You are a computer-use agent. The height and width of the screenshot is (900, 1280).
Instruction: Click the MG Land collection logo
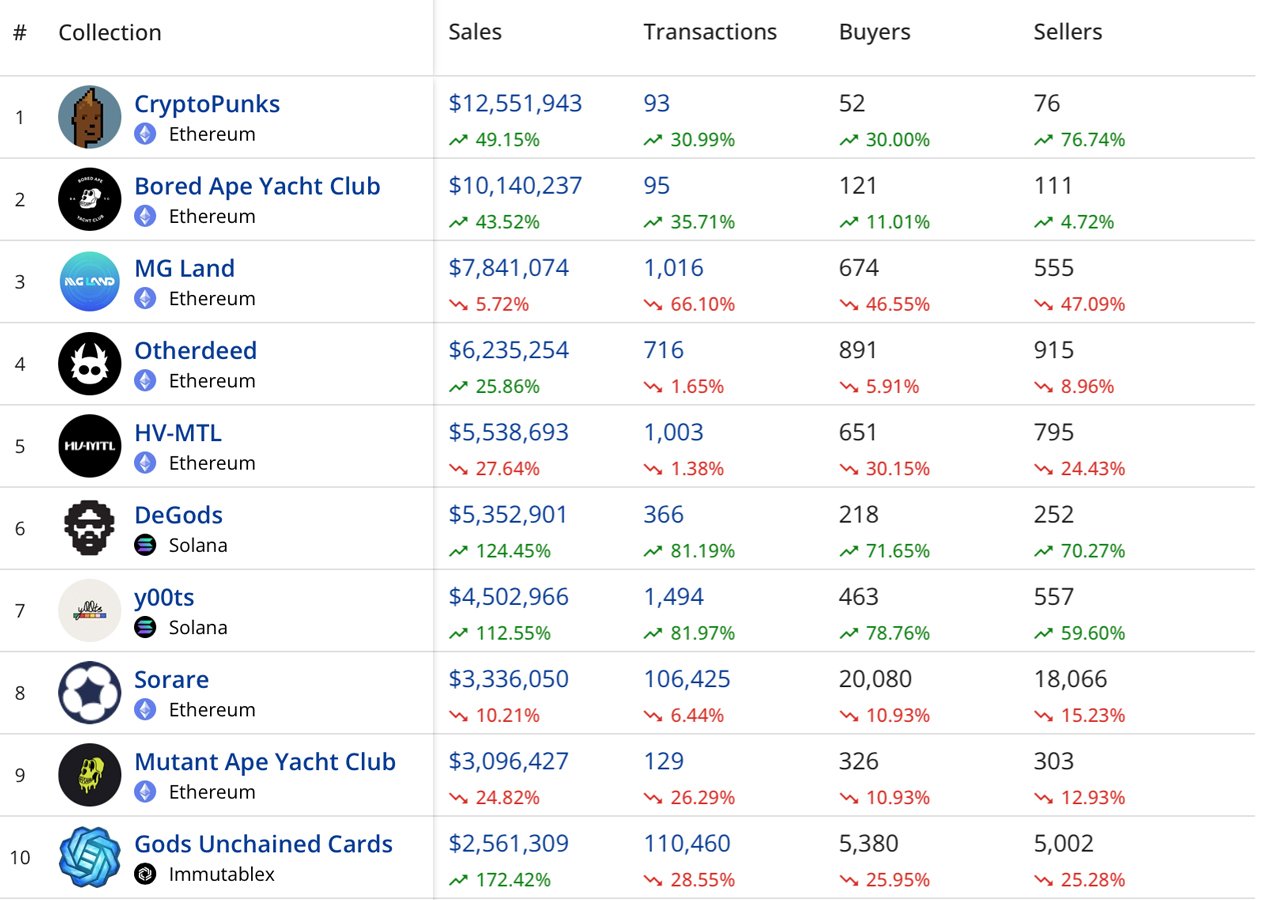point(90,281)
